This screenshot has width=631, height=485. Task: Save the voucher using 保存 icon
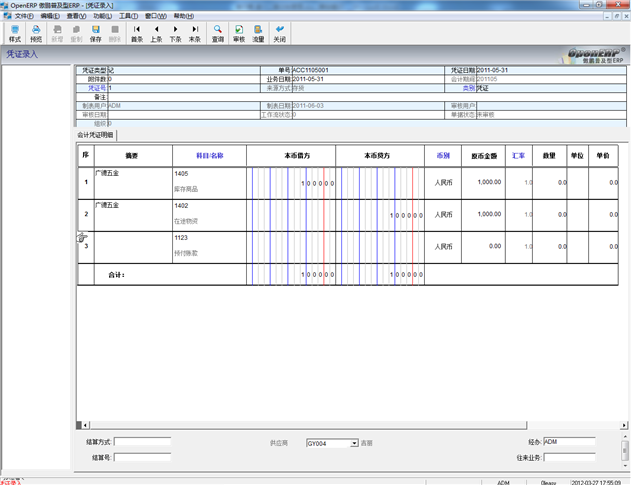coord(95,33)
